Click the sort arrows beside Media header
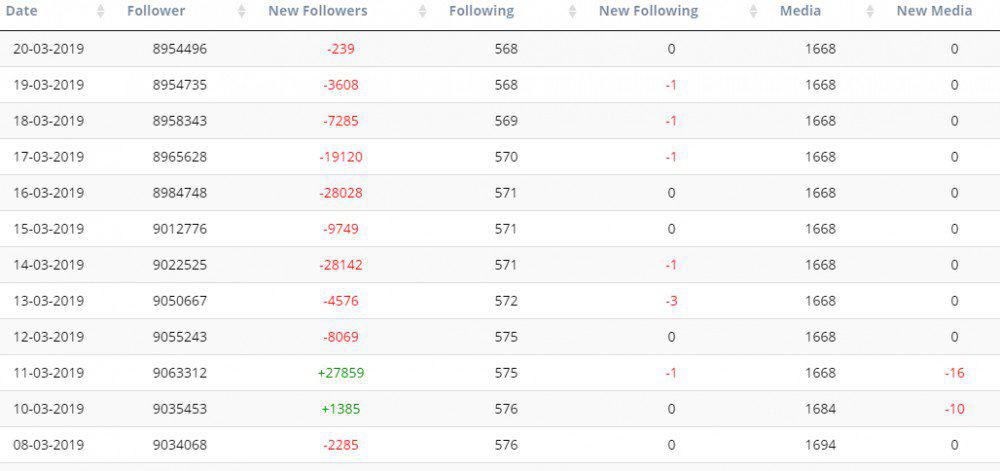The height and width of the screenshot is (471, 1000). pyautogui.click(x=869, y=12)
